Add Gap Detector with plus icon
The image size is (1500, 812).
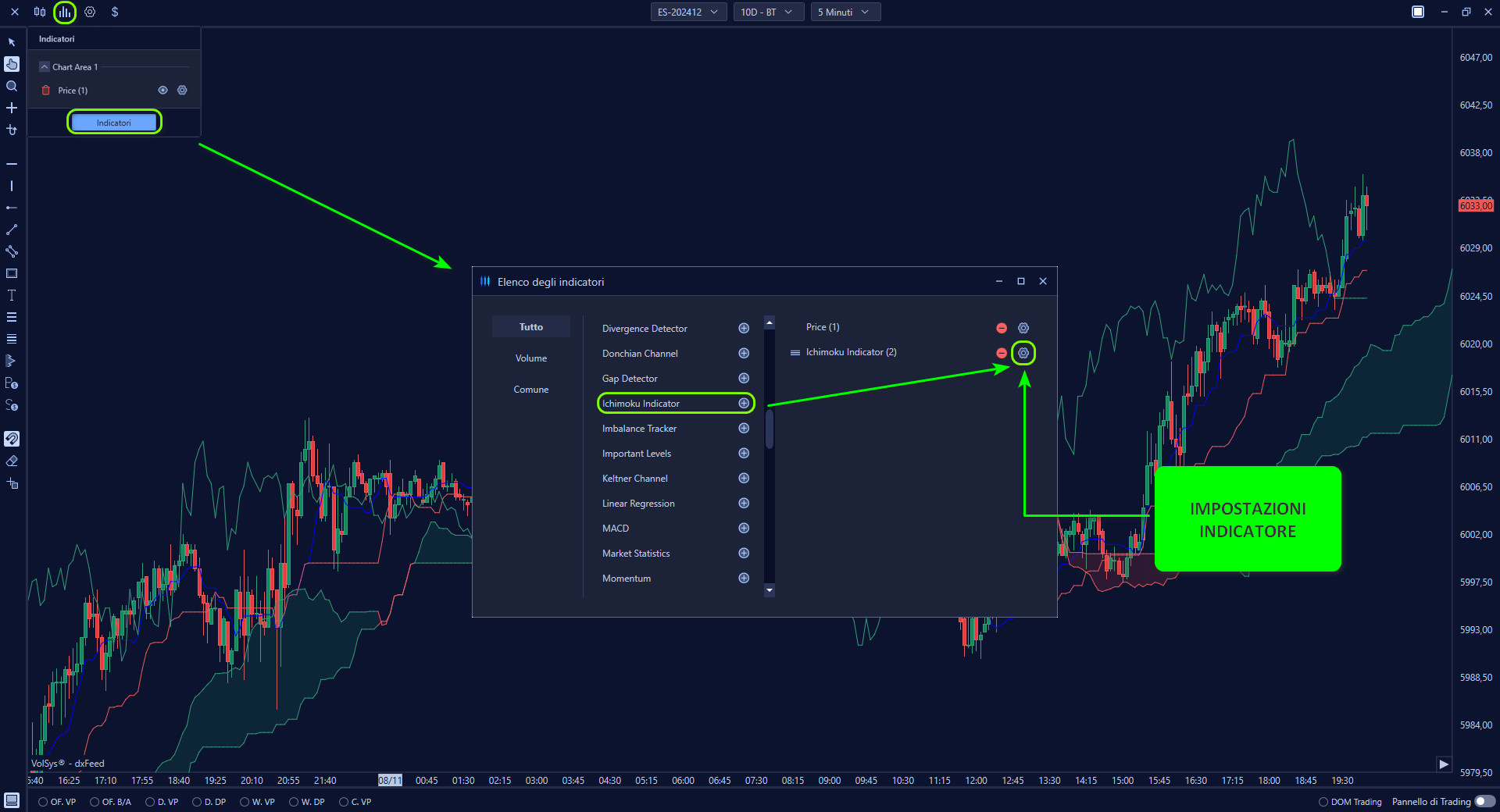coord(744,378)
